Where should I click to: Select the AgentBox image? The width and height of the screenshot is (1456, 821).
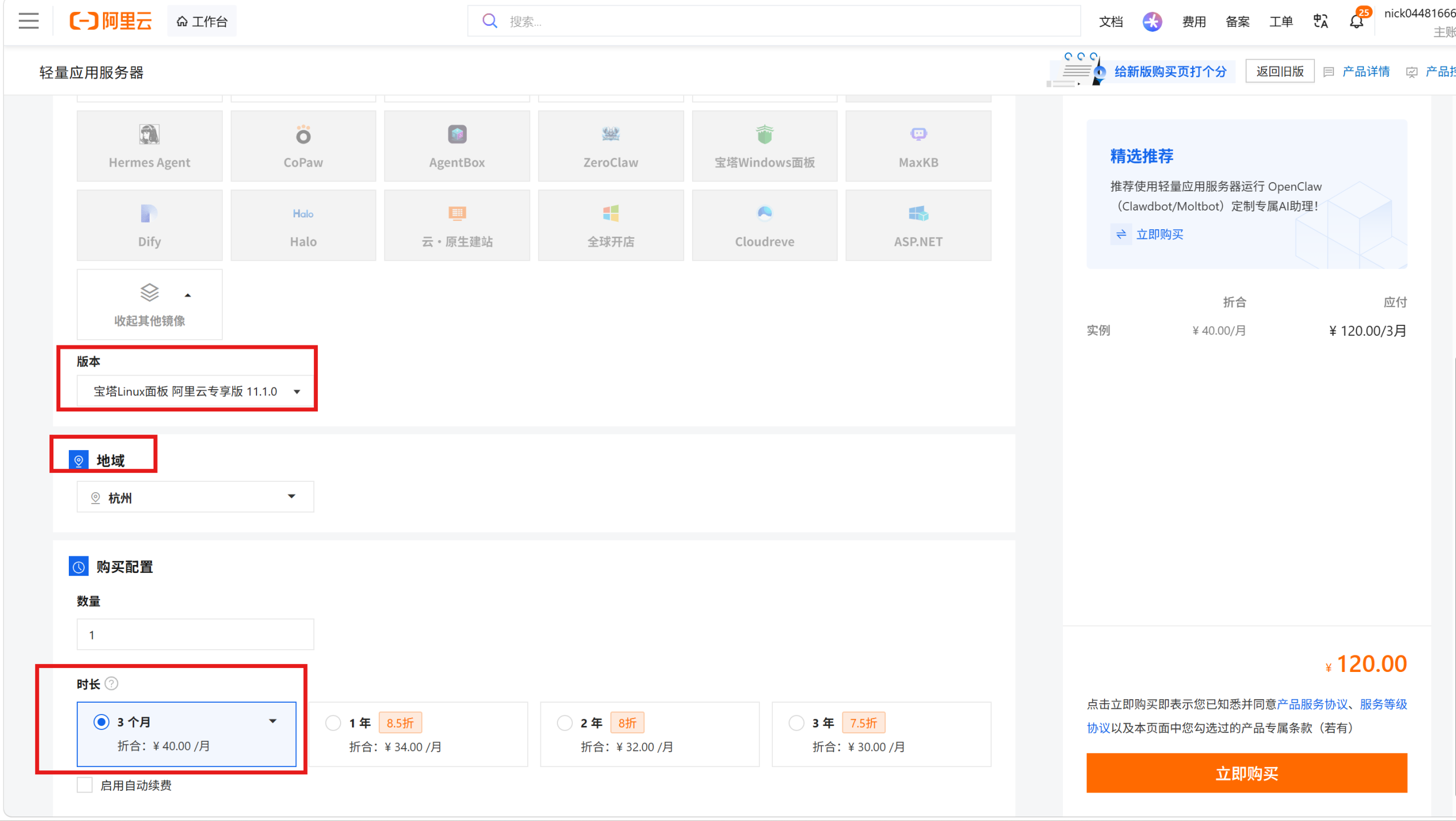click(457, 146)
